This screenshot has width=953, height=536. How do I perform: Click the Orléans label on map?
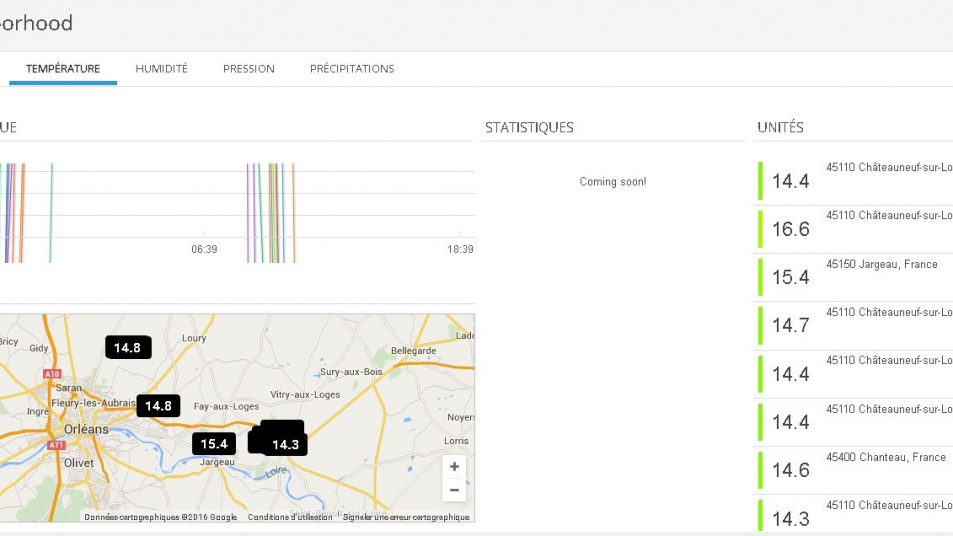point(86,429)
